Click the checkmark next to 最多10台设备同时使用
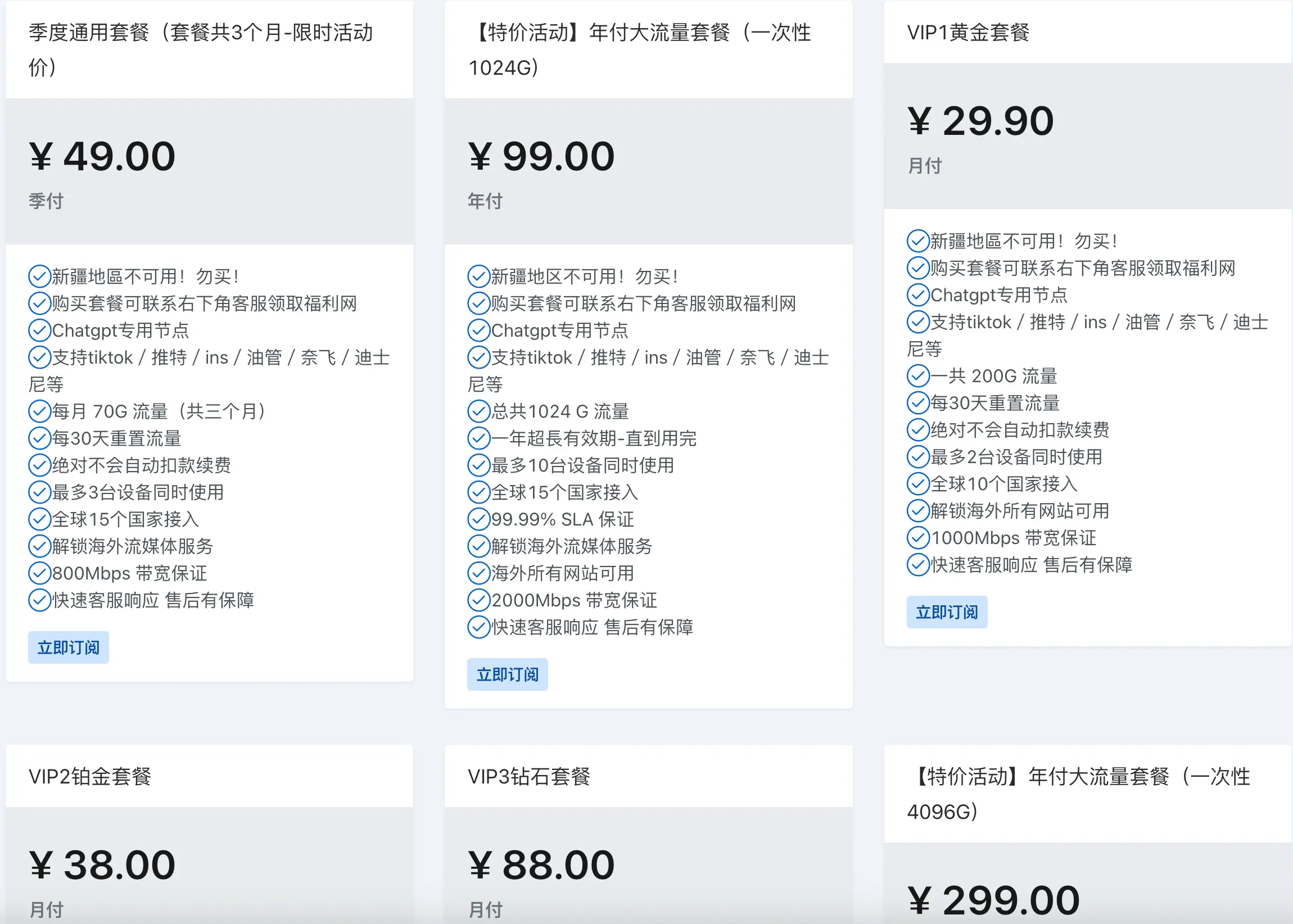This screenshot has height=924, width=1293. (x=478, y=465)
